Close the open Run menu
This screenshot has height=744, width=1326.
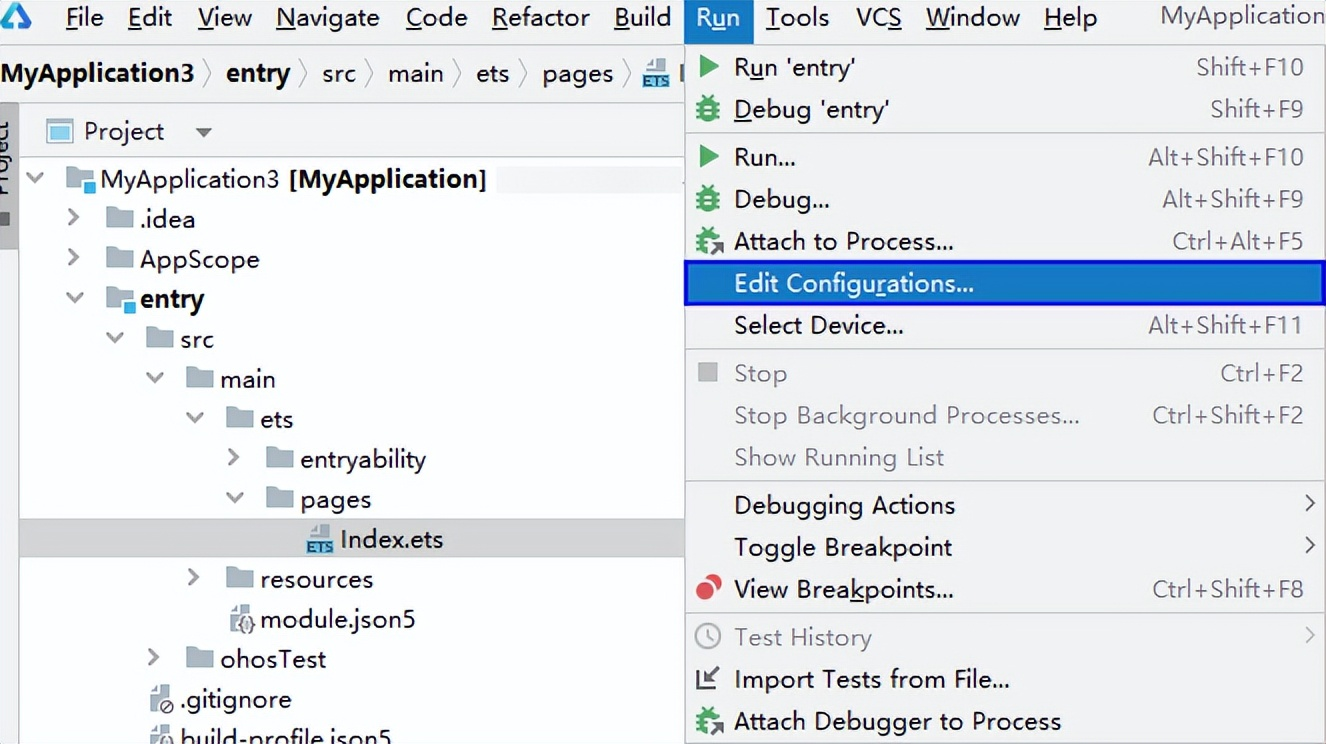point(718,19)
